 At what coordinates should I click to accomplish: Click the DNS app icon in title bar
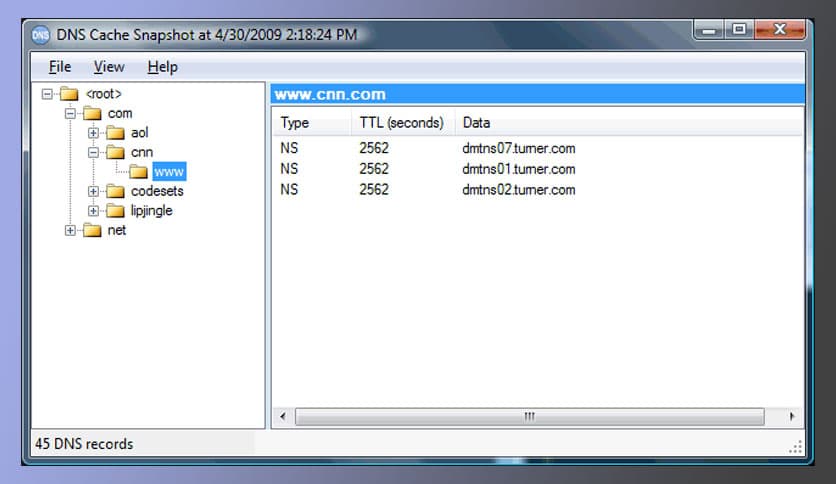(40, 35)
